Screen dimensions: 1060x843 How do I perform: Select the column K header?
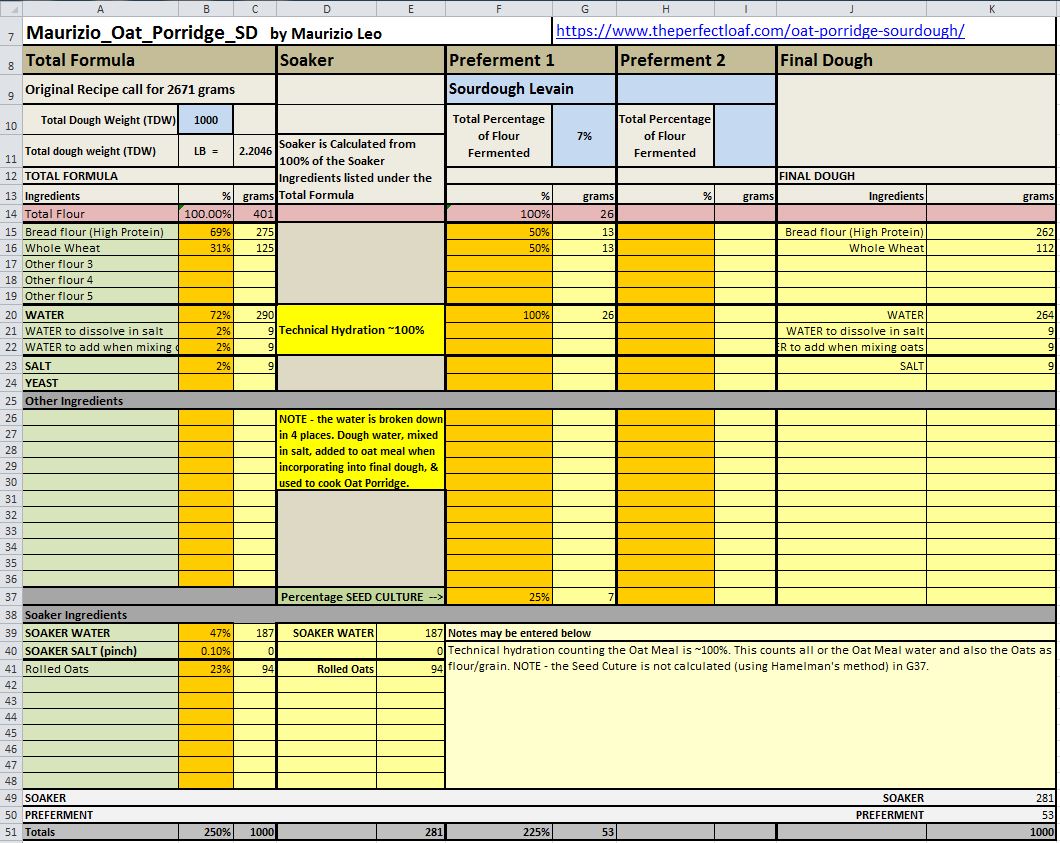click(x=990, y=8)
